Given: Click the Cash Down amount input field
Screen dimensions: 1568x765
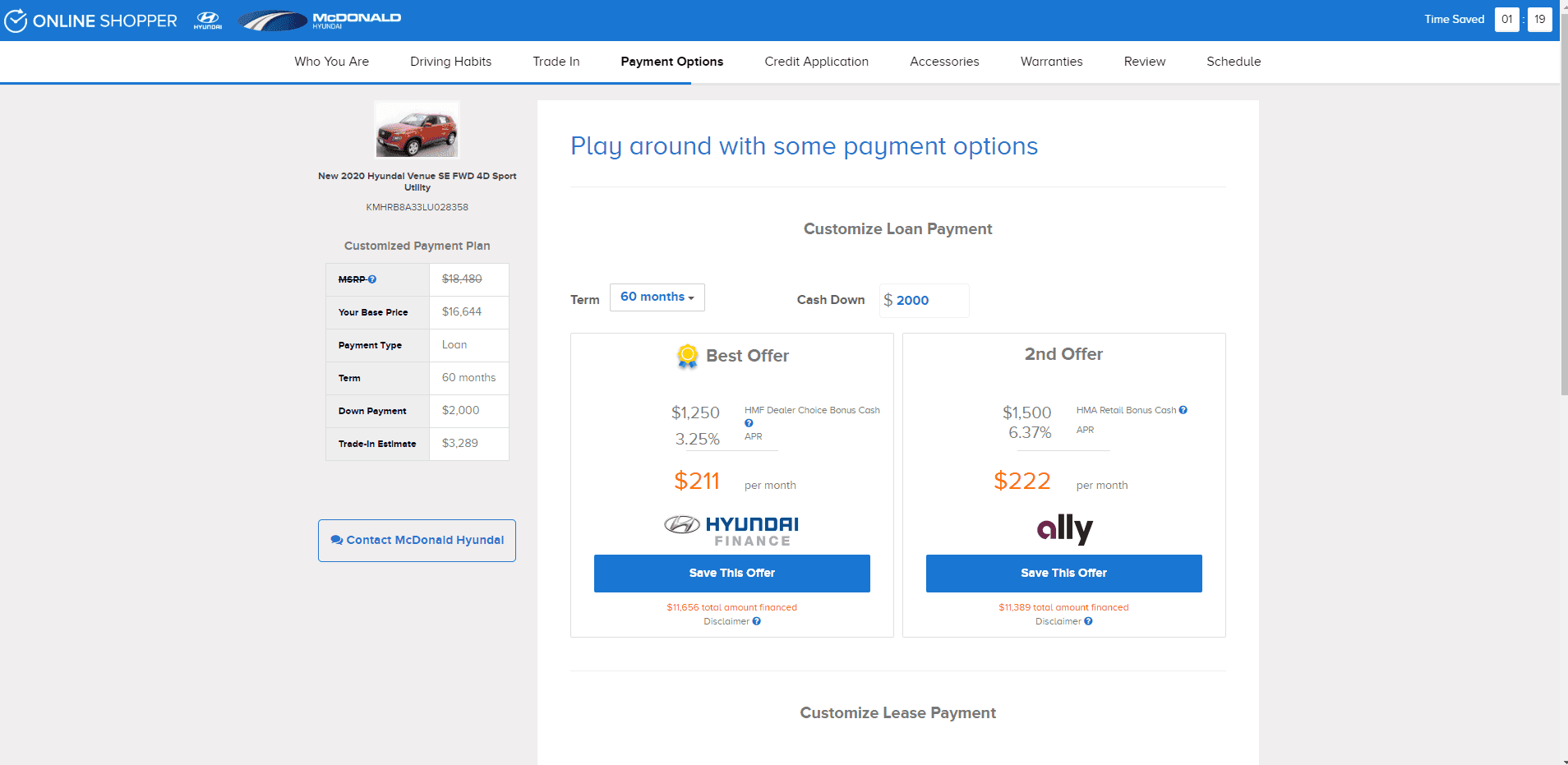Looking at the screenshot, I should 925,301.
